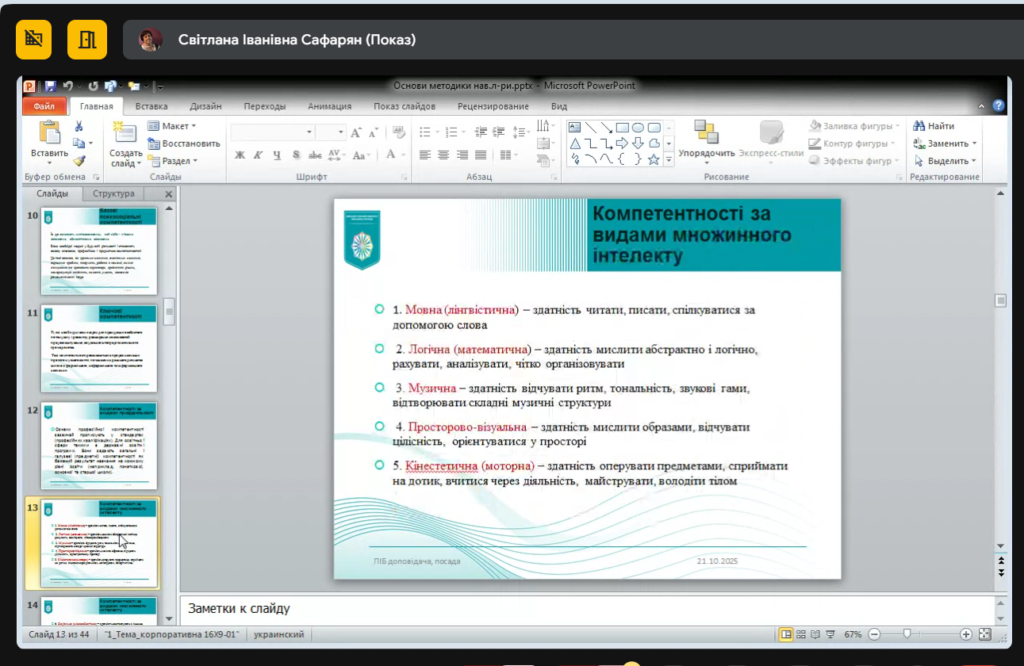Toggle italic К formatting

[x=259, y=155]
